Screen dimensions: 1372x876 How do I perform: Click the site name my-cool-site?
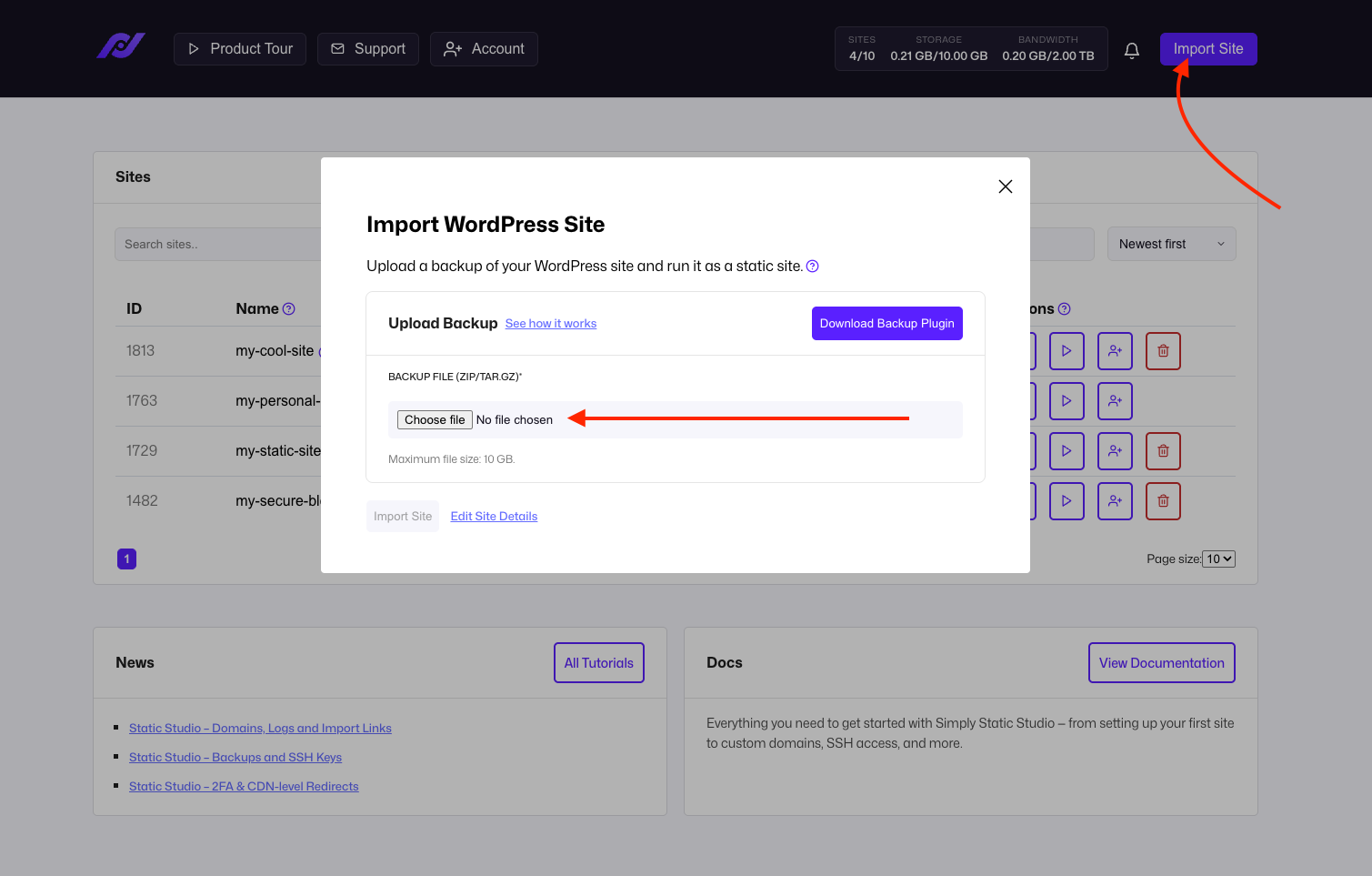tap(275, 351)
